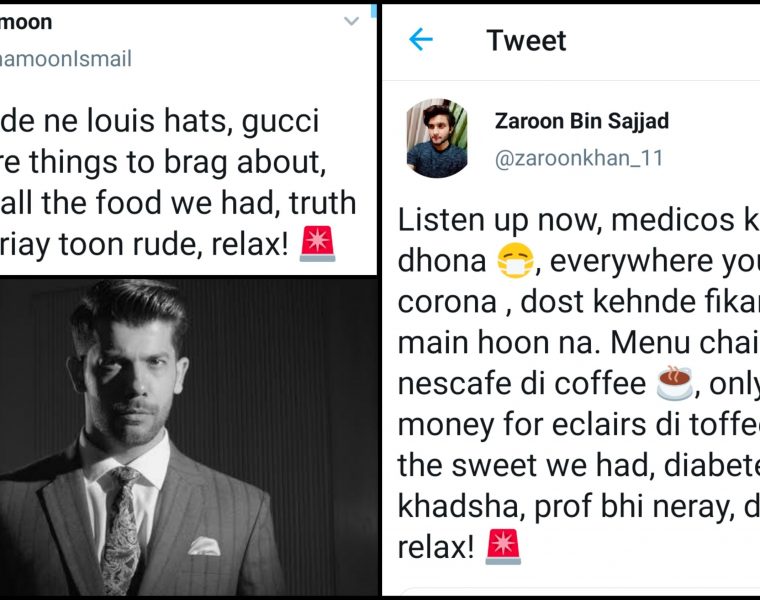Click the Tweet header title
The width and height of the screenshot is (760, 600).
pyautogui.click(x=526, y=40)
